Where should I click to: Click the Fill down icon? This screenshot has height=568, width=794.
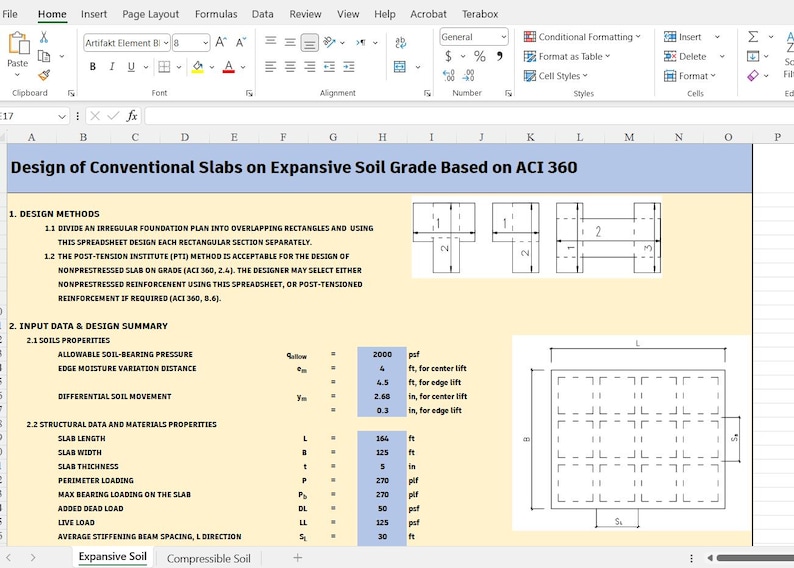(753, 56)
